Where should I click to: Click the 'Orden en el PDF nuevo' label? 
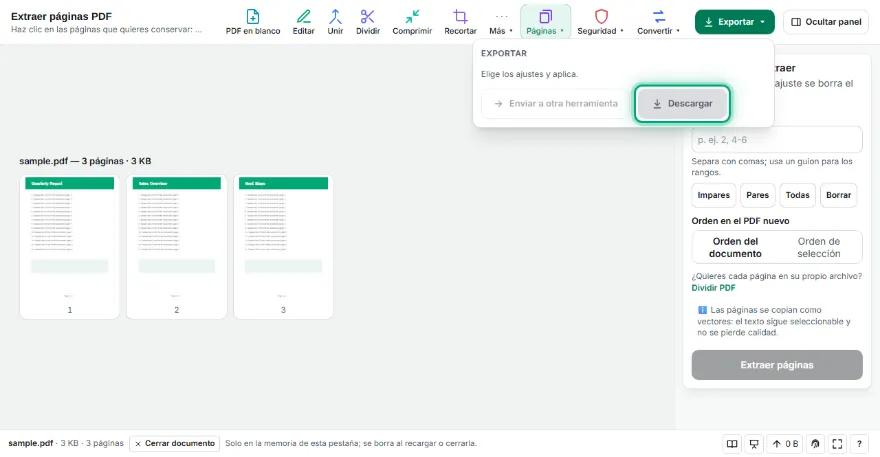[x=740, y=221]
